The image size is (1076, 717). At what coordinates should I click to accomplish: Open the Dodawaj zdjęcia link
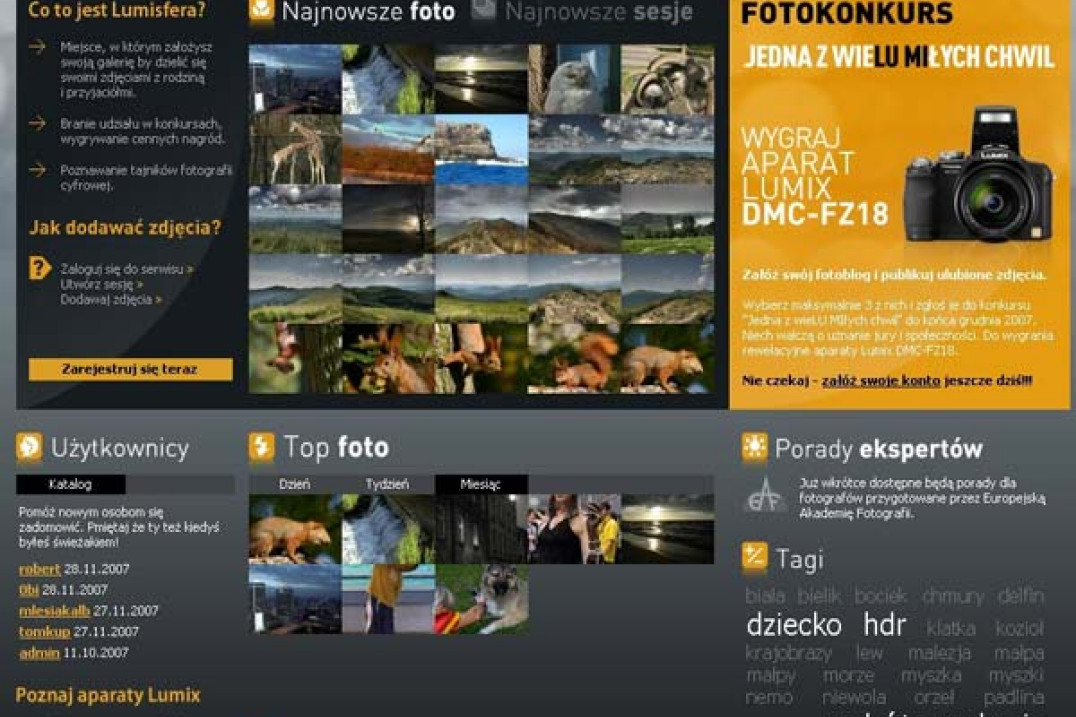pos(110,299)
